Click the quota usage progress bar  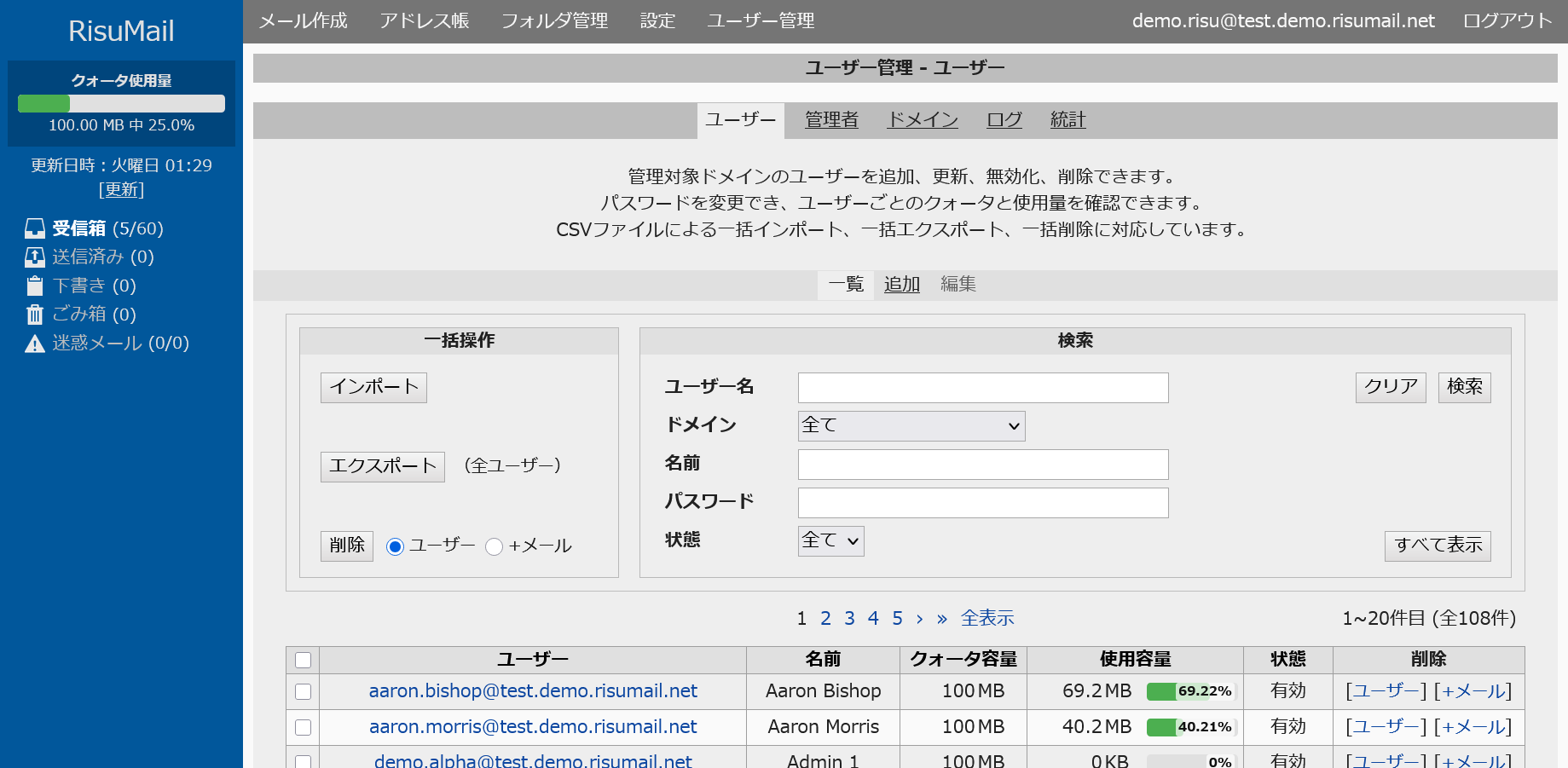tap(121, 104)
